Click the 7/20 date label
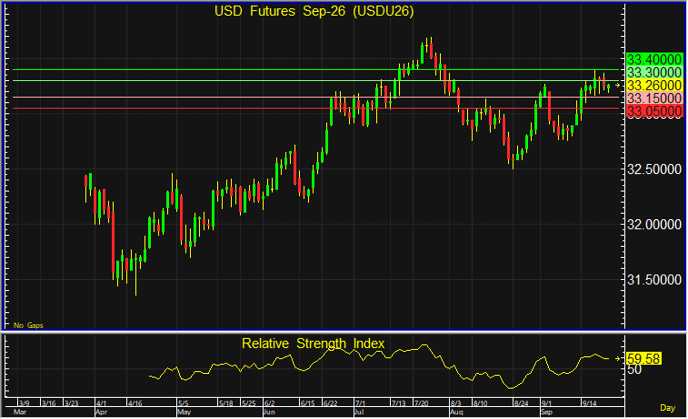This screenshot has height=419, width=688. 421,403
